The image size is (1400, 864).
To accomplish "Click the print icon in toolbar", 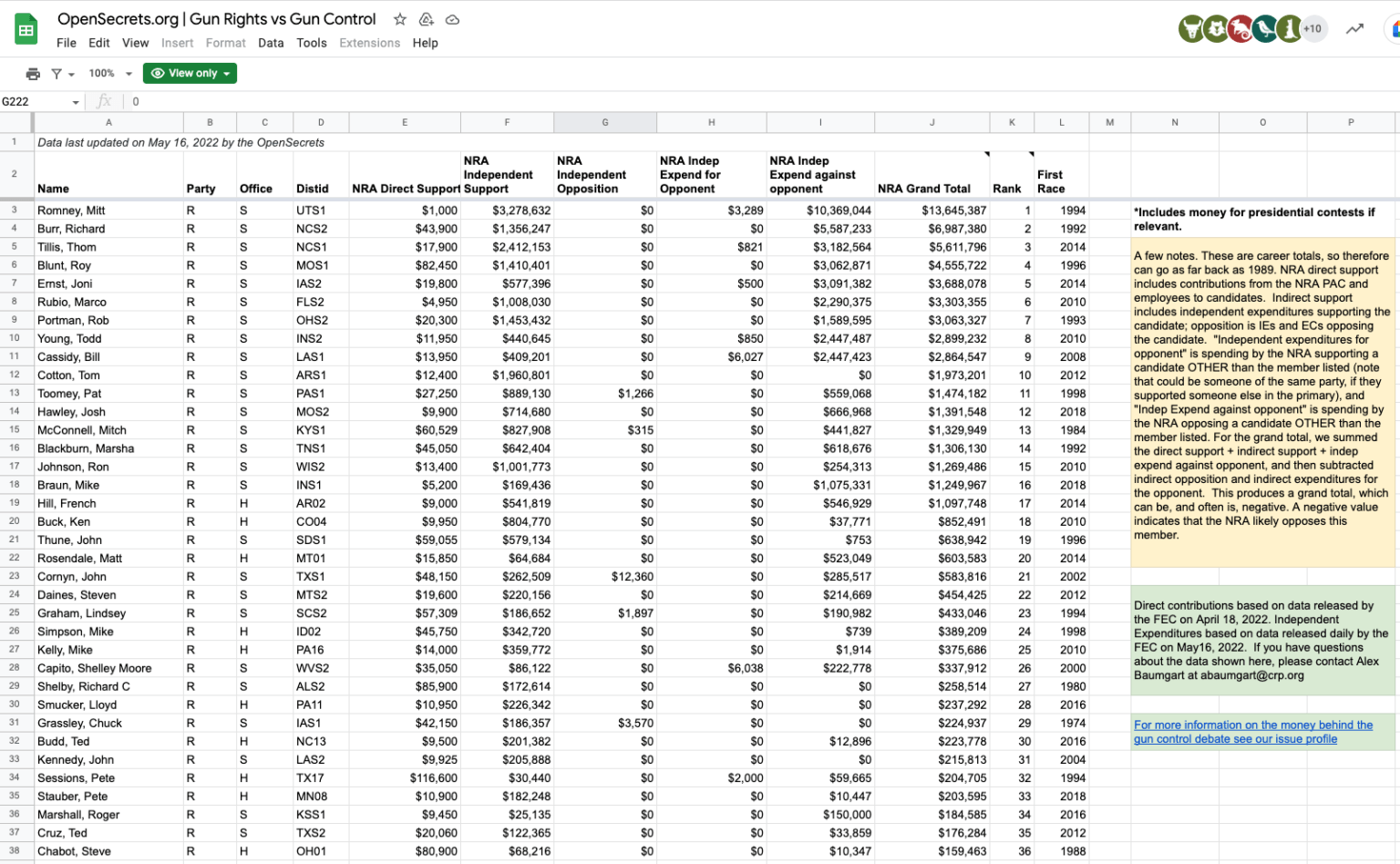I will tap(33, 74).
